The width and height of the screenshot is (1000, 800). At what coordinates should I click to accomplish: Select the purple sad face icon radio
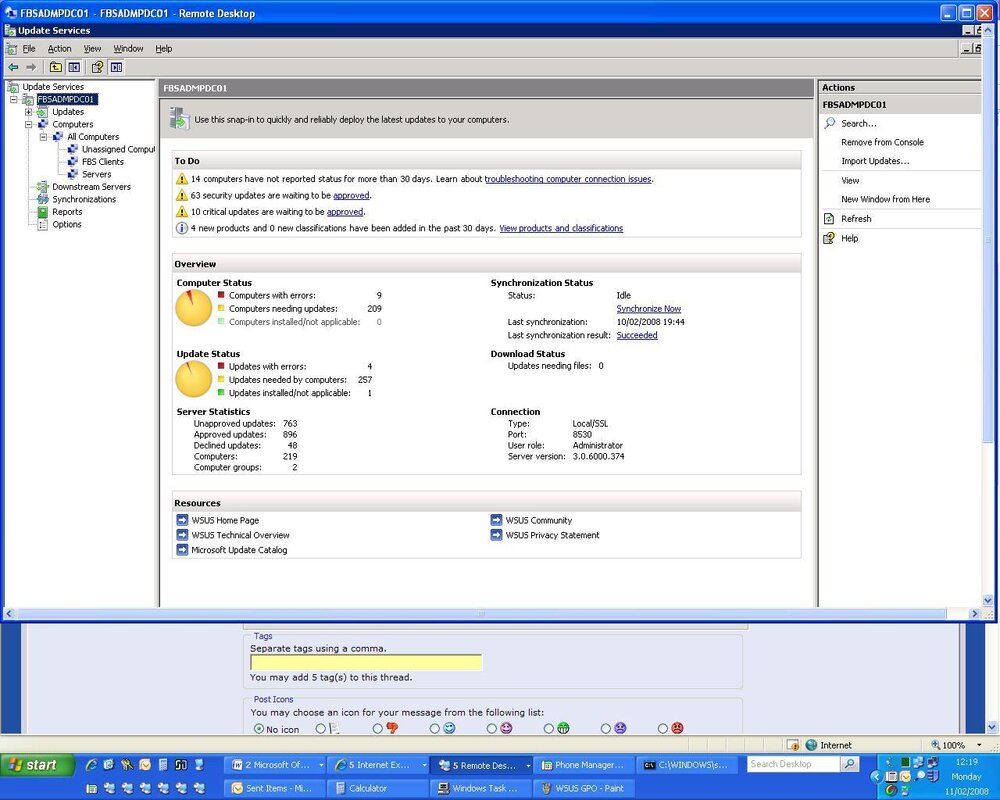click(x=606, y=729)
